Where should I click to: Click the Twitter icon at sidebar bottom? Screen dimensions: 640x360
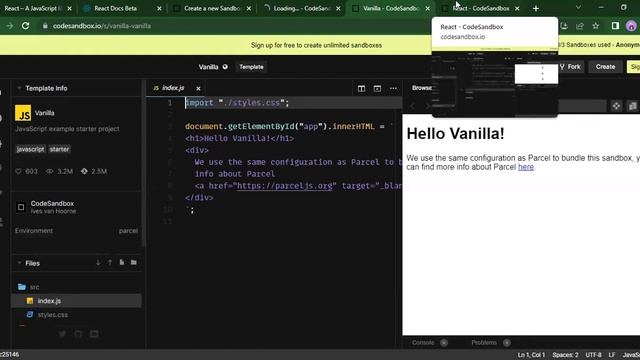[62, 334]
